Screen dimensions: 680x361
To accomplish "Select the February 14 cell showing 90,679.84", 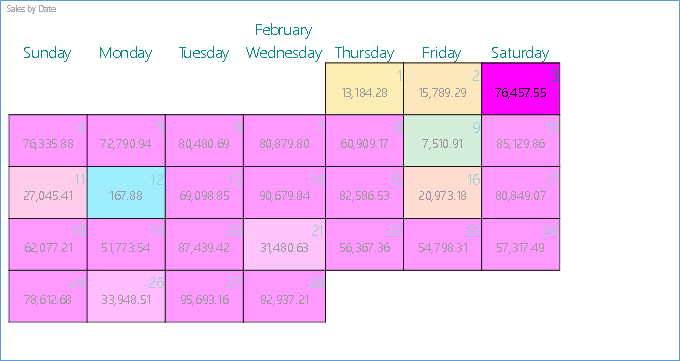I will [x=284, y=193].
